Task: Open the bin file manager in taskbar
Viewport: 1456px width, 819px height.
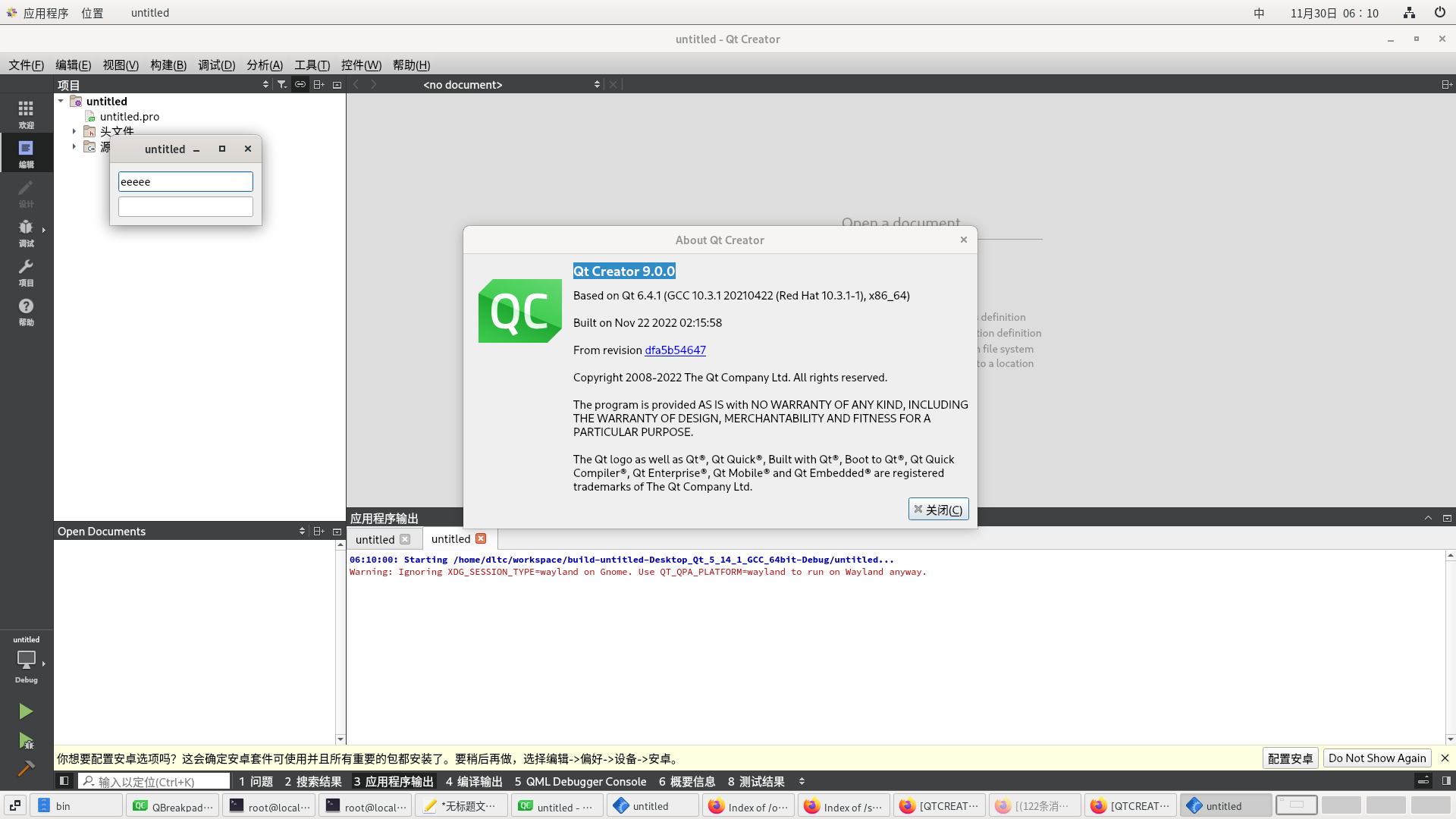Action: pyautogui.click(x=77, y=806)
